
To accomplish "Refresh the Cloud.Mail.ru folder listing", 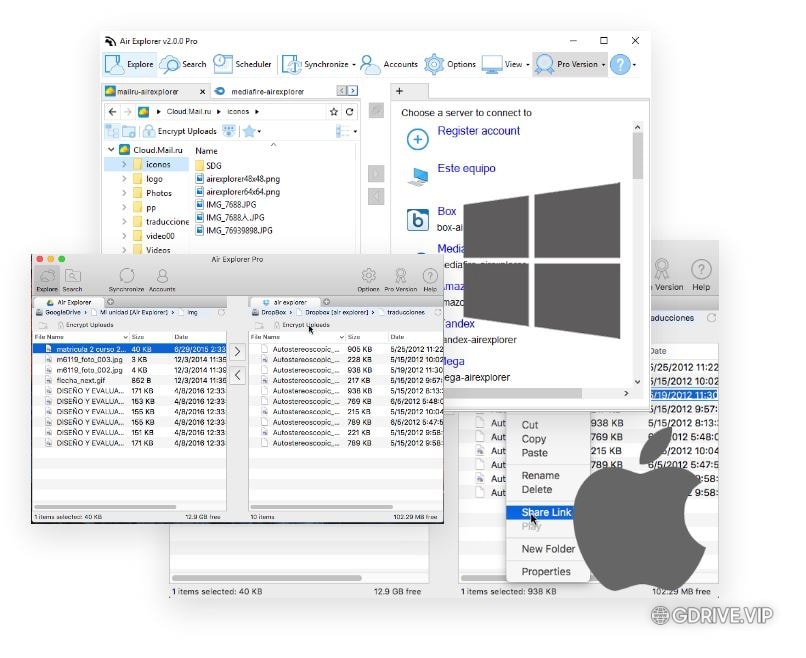I will tap(350, 112).
